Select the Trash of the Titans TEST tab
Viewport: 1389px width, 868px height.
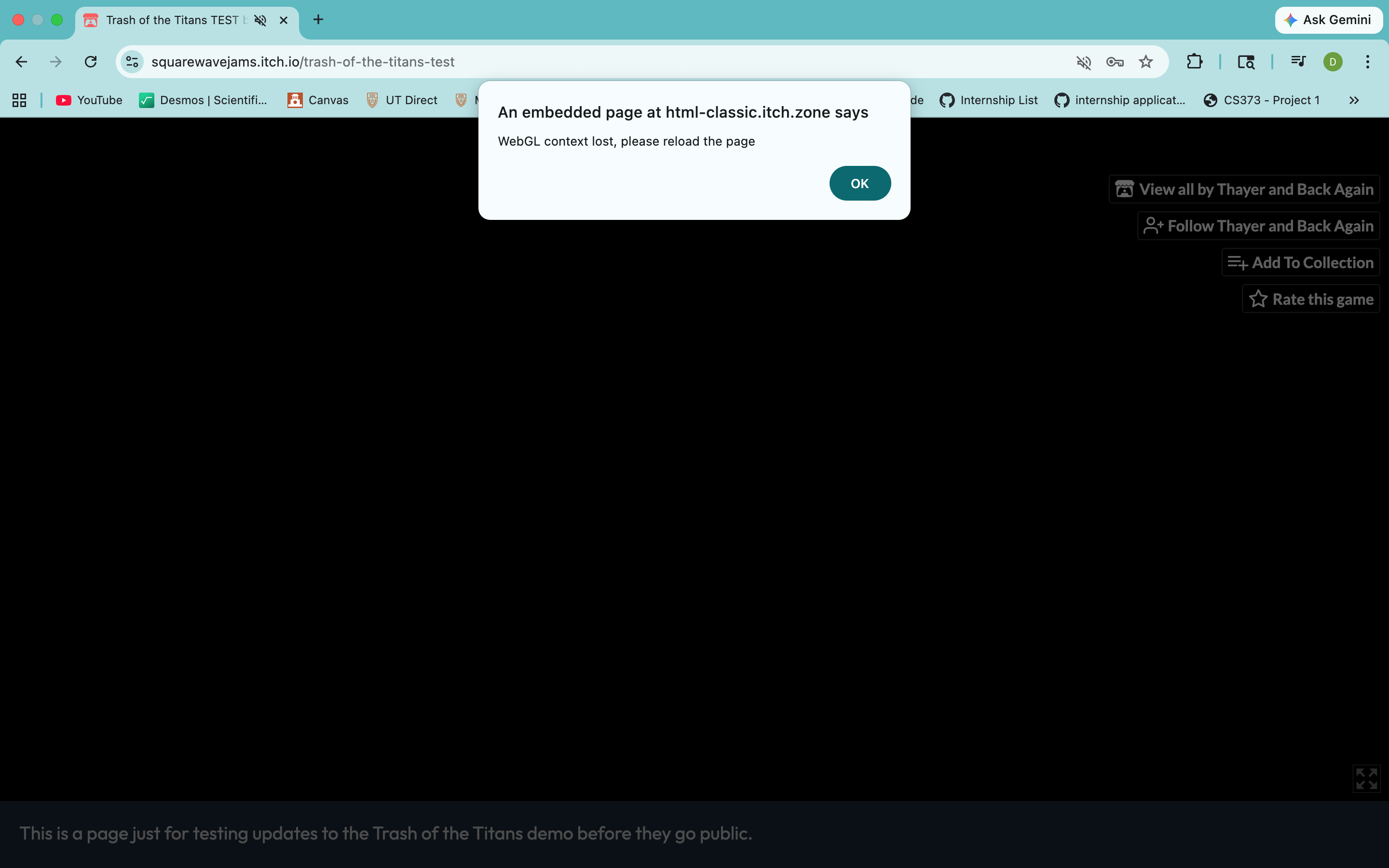(x=172, y=20)
